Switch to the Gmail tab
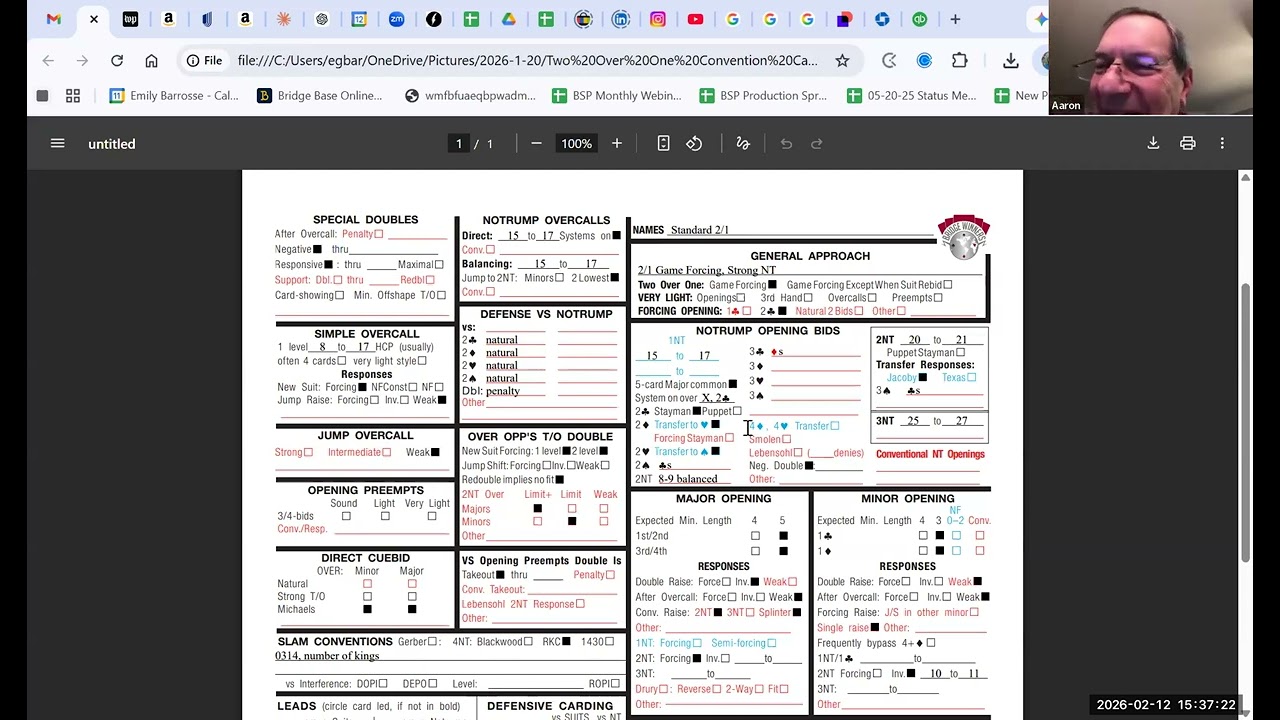1280x720 pixels. coord(54,19)
